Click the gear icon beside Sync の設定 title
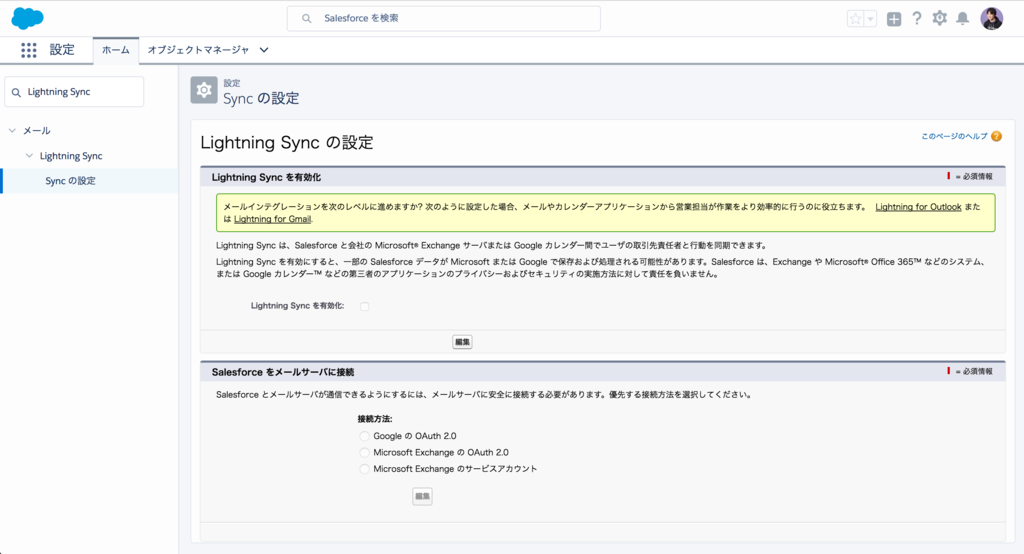1024x554 pixels. coord(204,90)
